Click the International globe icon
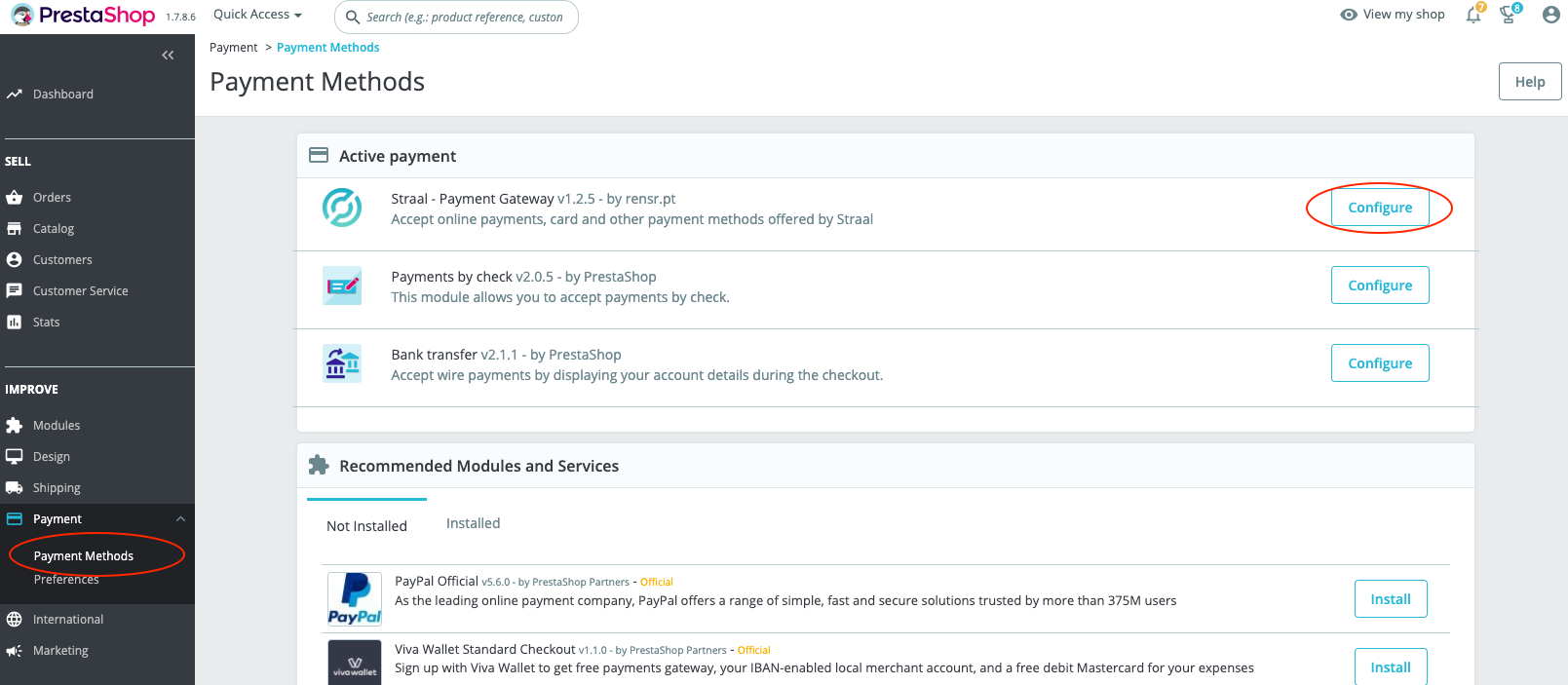Viewport: 1568px width, 685px height. [x=14, y=620]
